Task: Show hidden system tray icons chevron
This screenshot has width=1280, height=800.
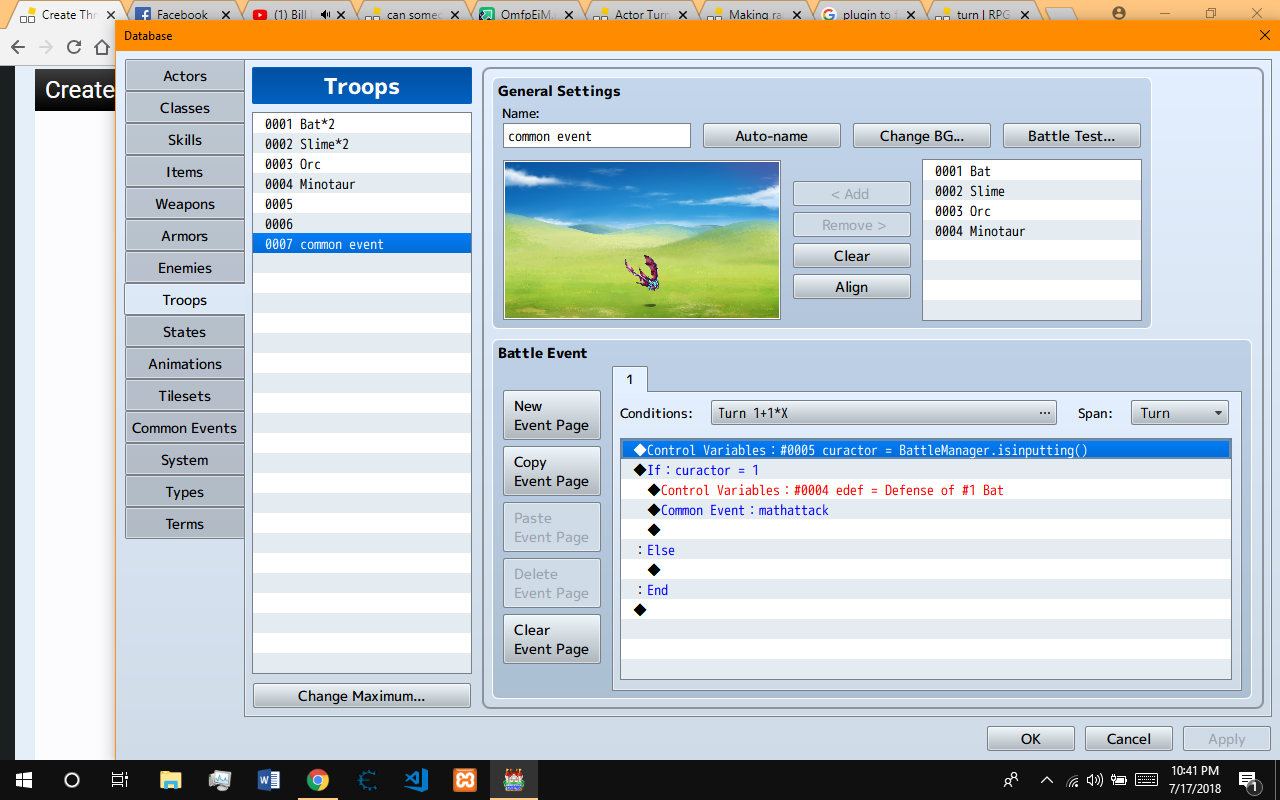Action: click(x=1047, y=780)
